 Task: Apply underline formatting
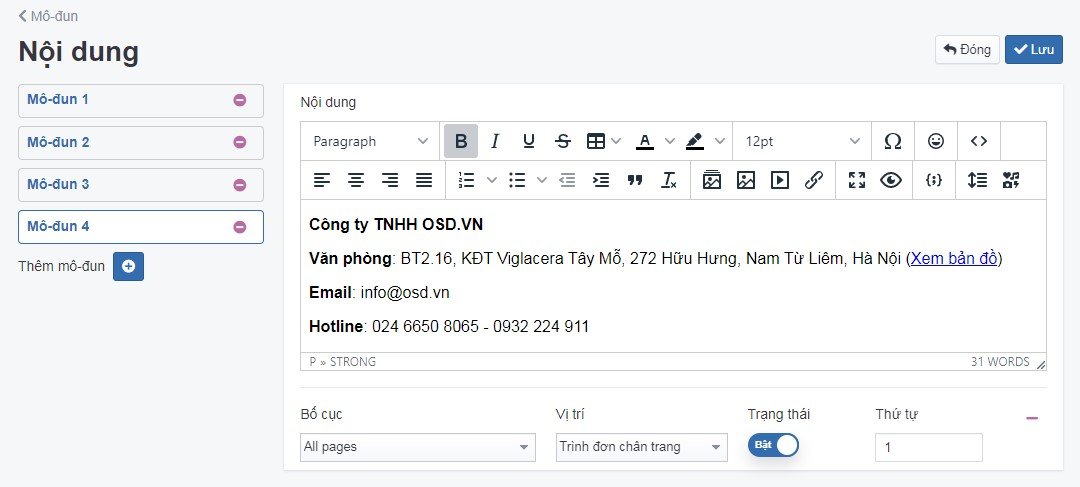click(x=528, y=141)
